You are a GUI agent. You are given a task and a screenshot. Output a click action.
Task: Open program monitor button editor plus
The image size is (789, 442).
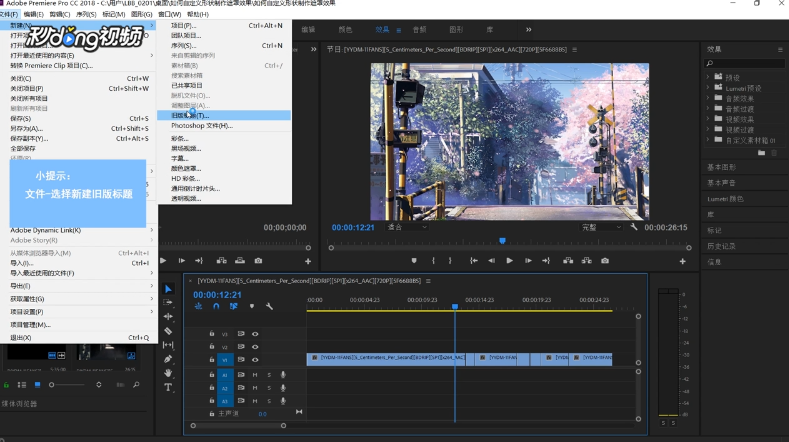[682, 261]
